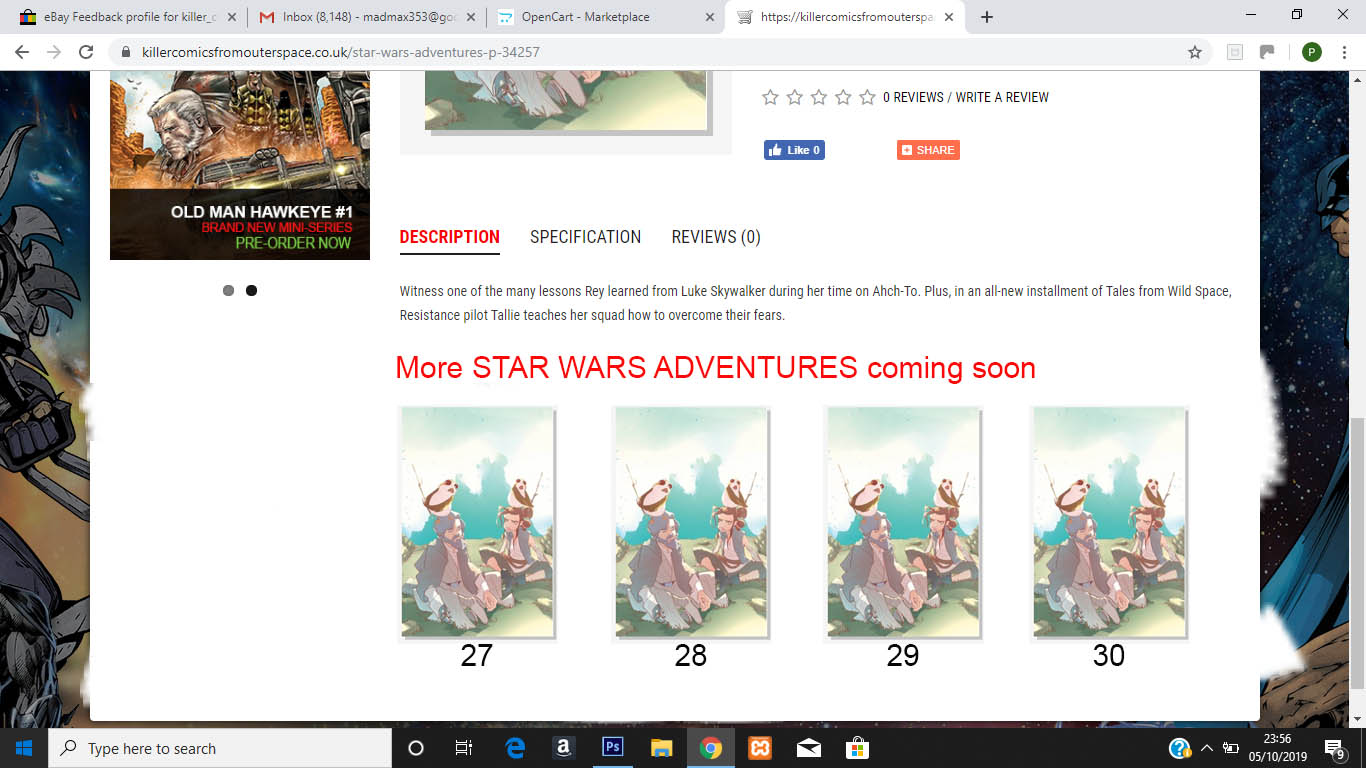The image size is (1366, 768).
Task: Open Amazon app on the taskbar
Action: click(x=563, y=748)
